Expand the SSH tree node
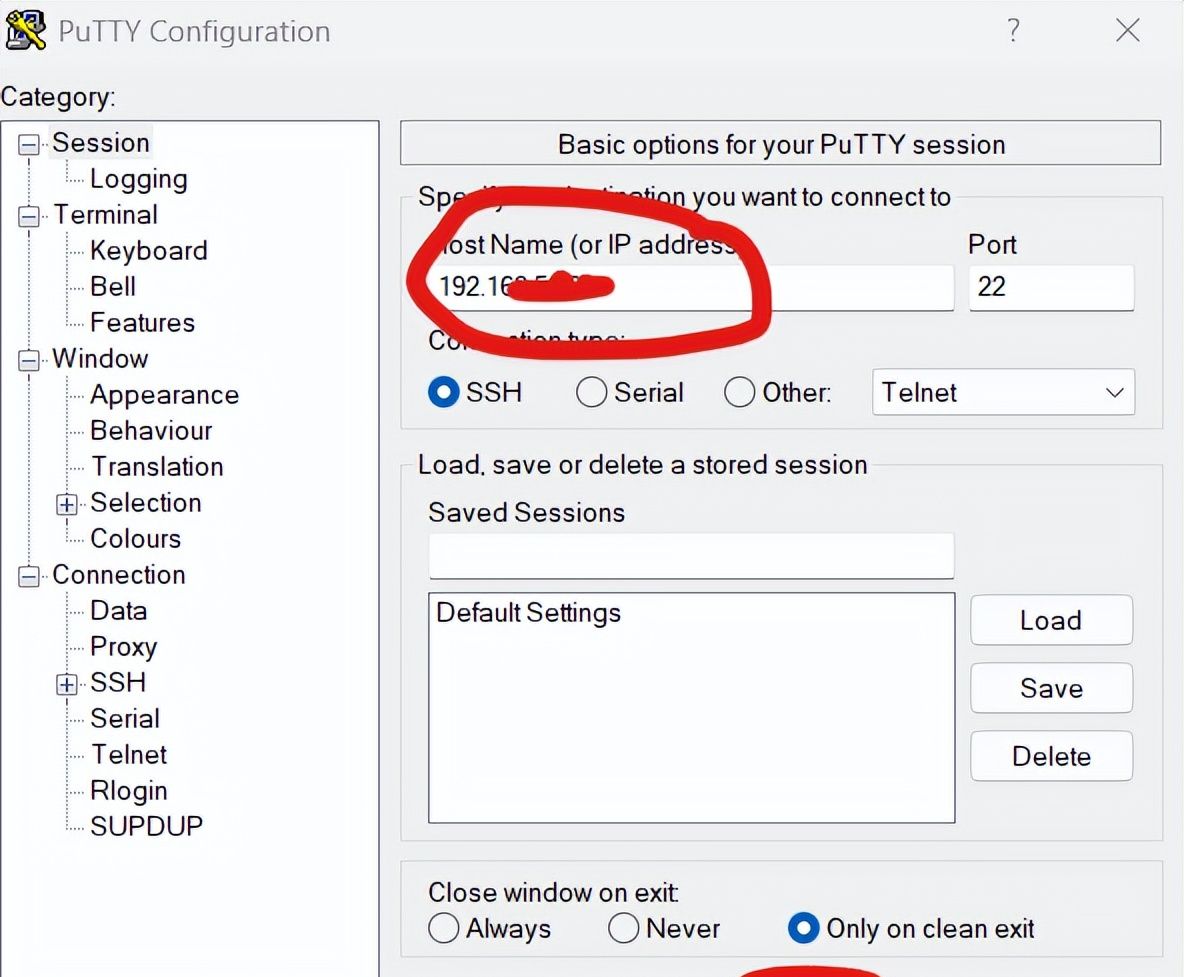This screenshot has width=1184, height=977. (67, 685)
